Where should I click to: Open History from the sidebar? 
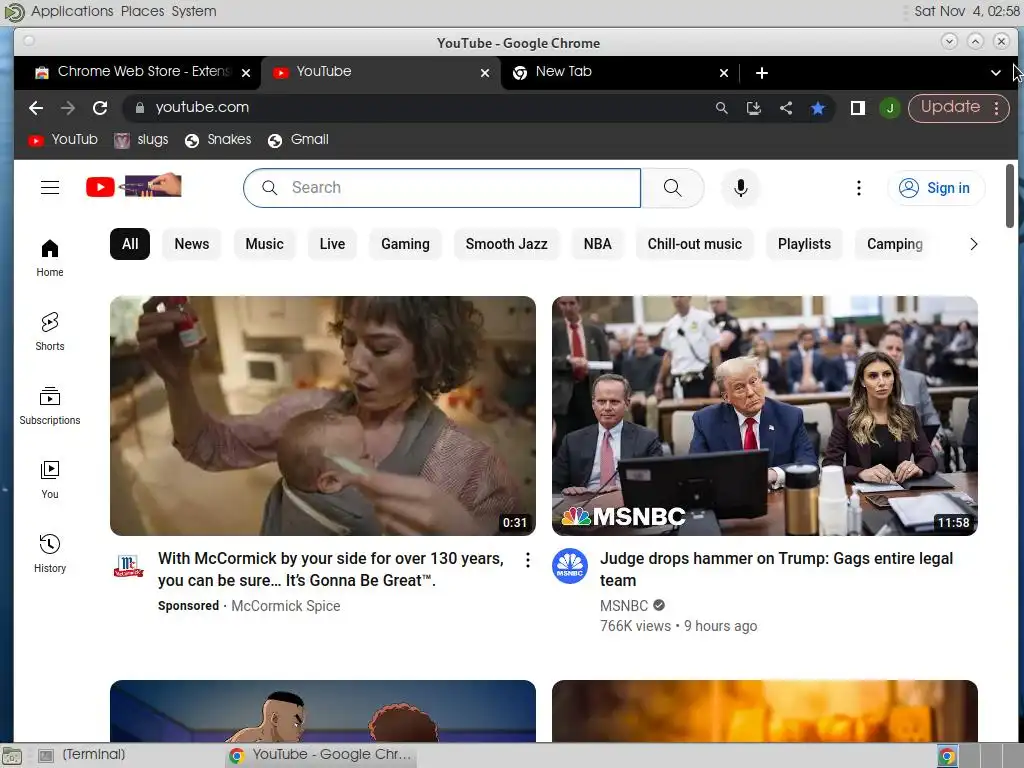pos(50,554)
